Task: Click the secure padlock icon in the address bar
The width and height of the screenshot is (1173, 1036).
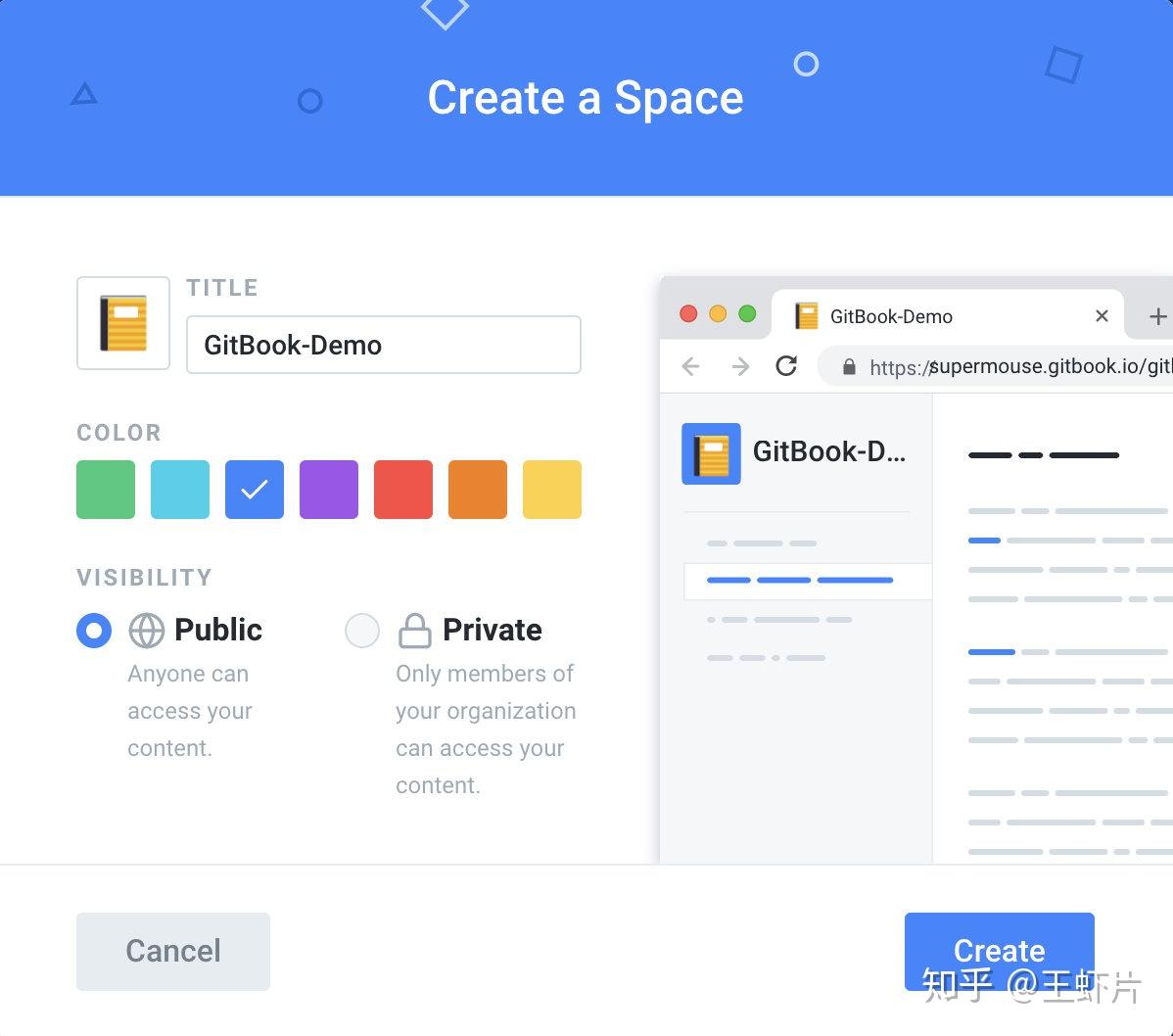Action: (x=846, y=365)
